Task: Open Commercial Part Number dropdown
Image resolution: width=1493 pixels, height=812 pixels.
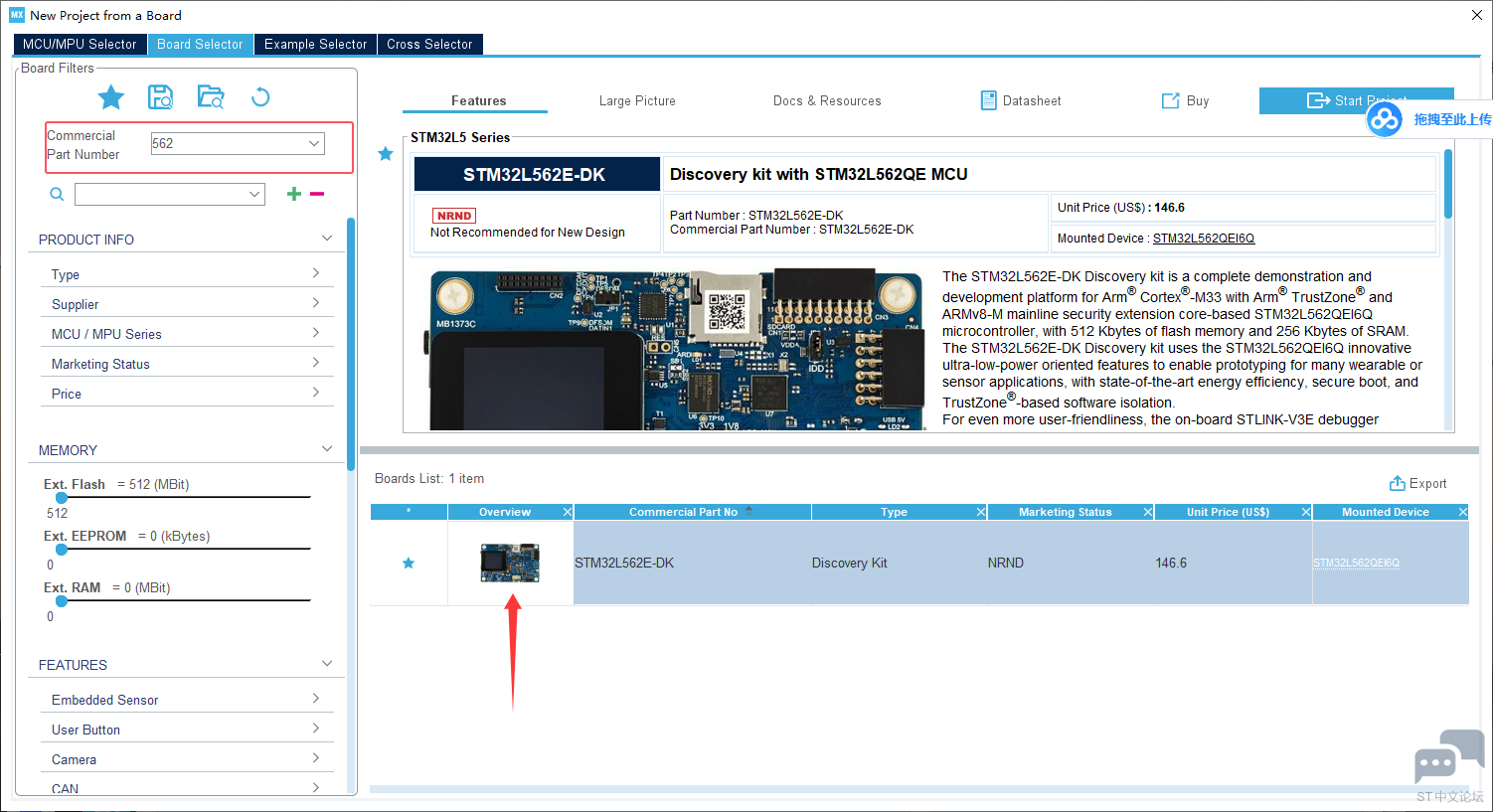Action: coord(314,143)
